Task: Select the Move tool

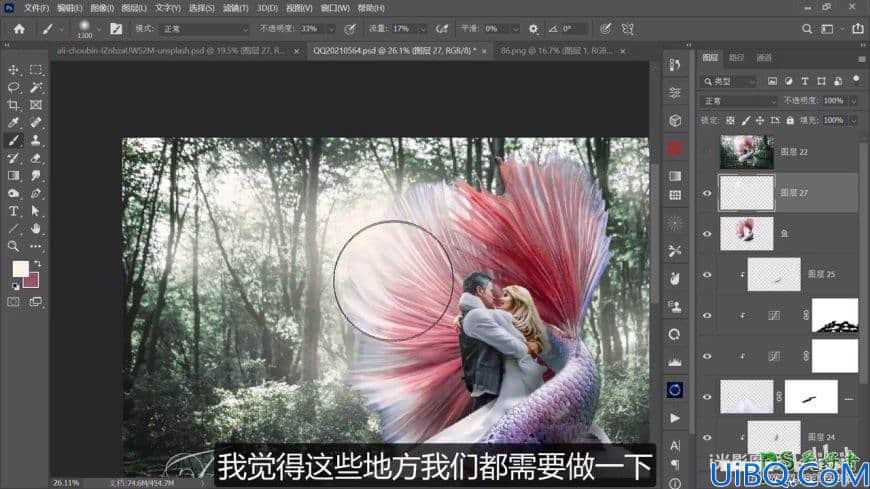Action: tap(13, 70)
